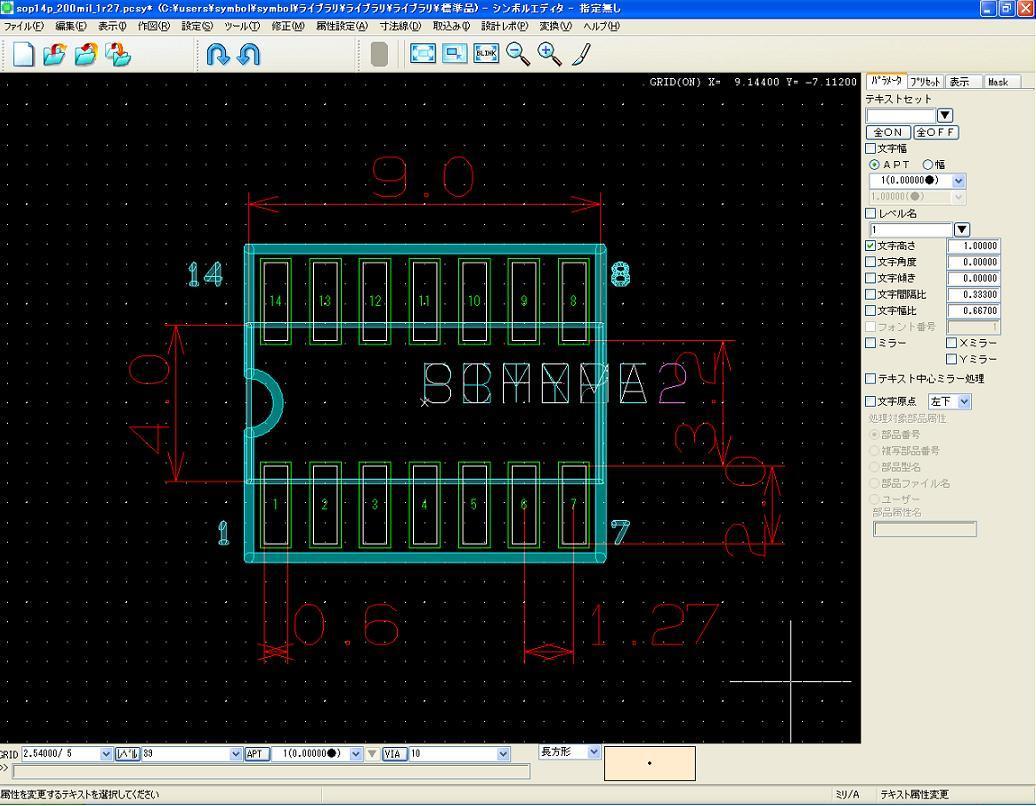Click the BLINK toolbar icon
1036x806 pixels.
point(486,54)
